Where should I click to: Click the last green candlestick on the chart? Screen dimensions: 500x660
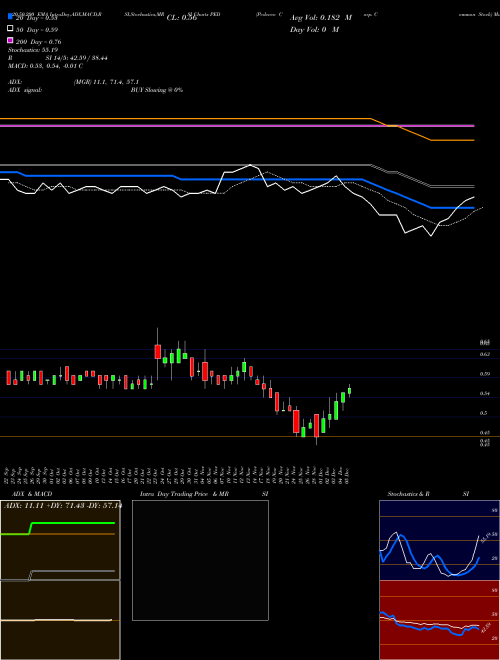pos(349,391)
